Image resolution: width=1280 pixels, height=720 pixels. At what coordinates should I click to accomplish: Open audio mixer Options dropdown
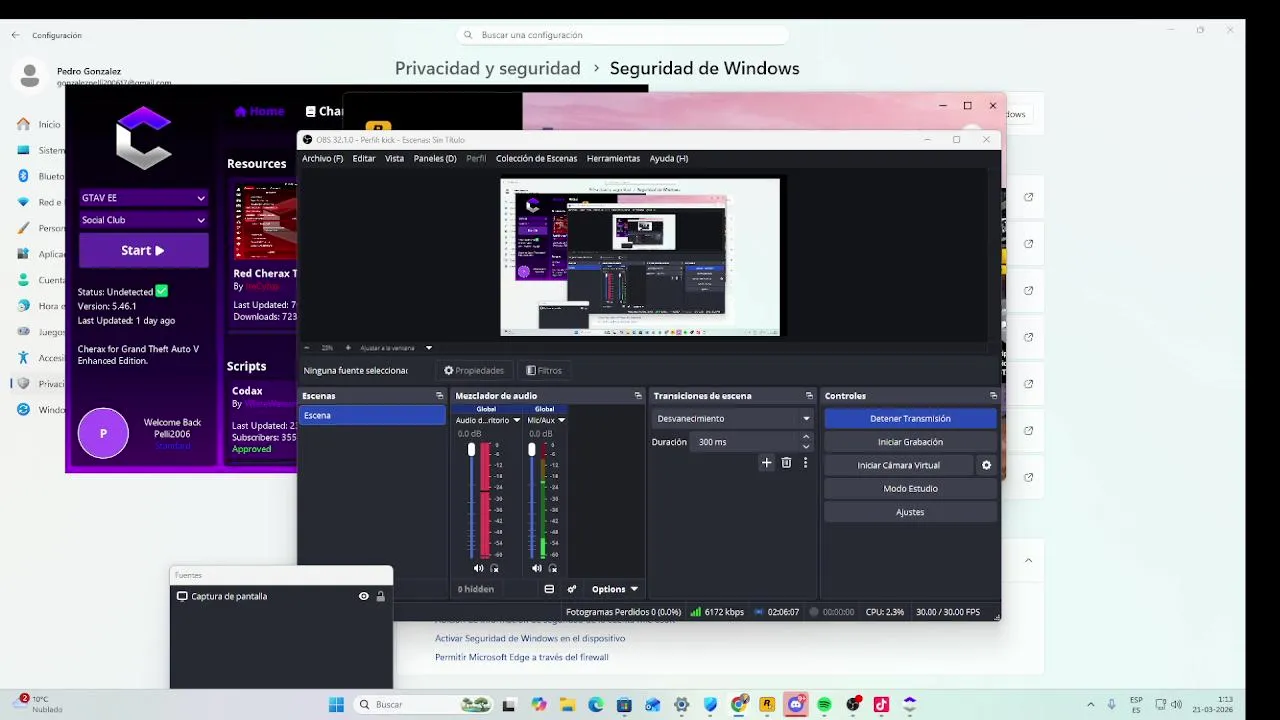[614, 589]
